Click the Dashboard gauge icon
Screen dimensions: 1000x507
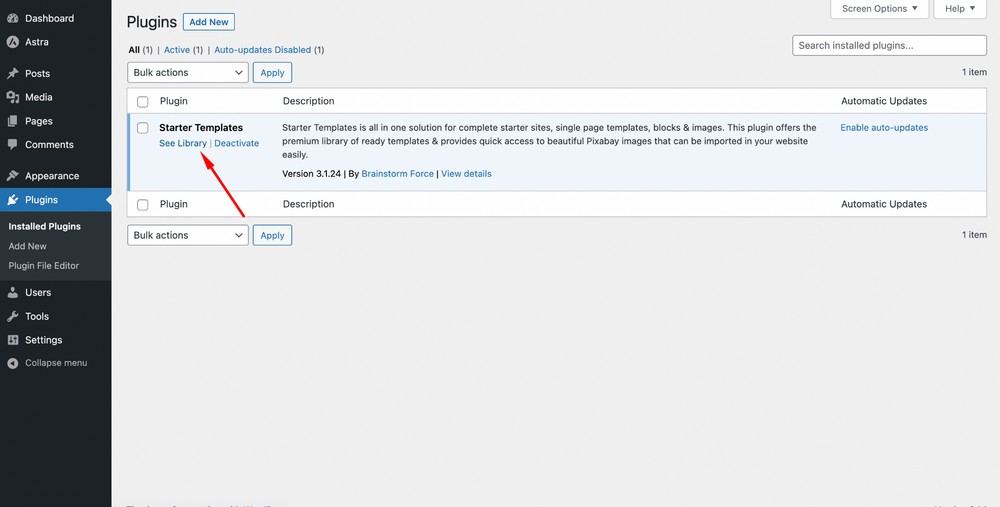point(13,18)
